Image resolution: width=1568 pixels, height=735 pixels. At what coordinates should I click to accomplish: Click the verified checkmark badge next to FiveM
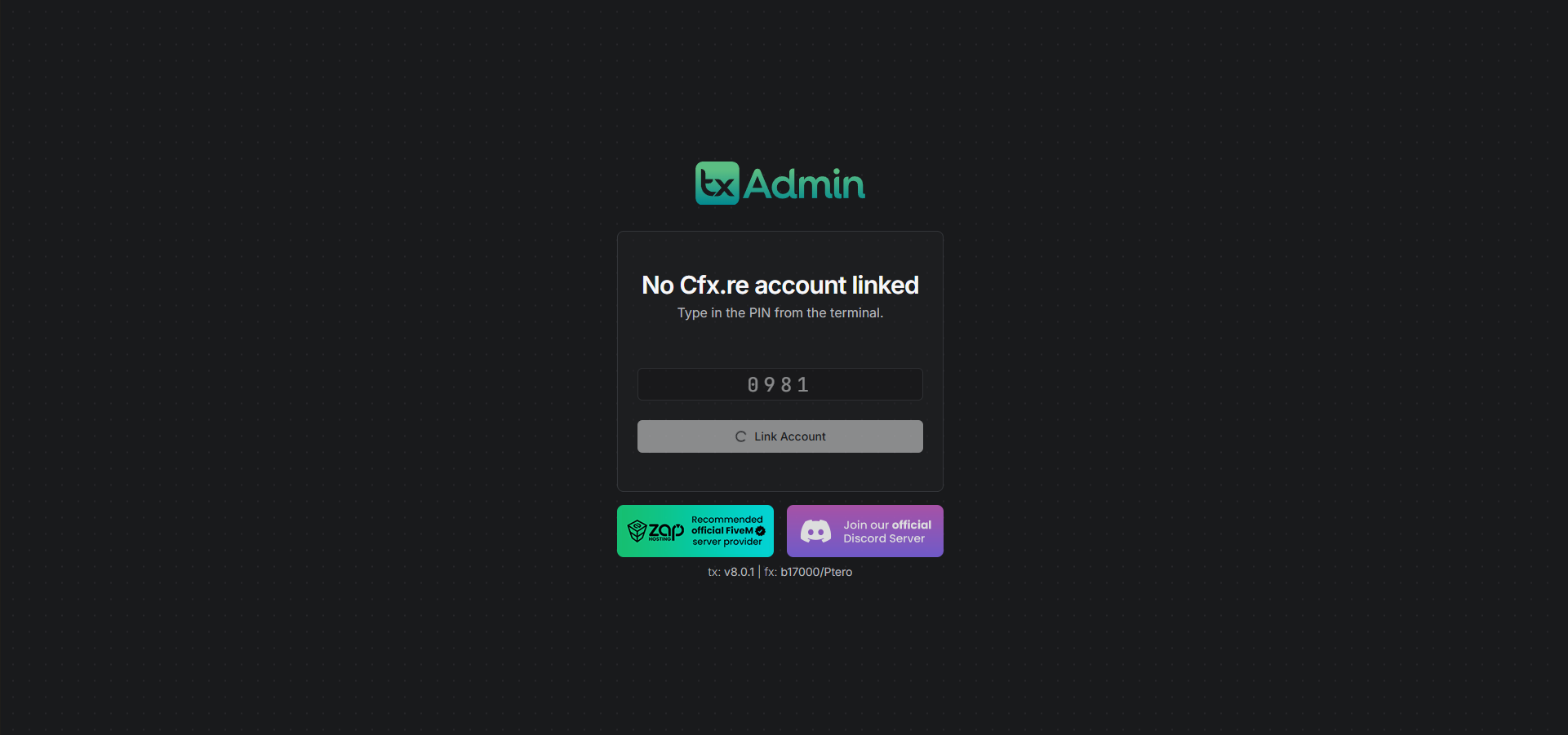(x=761, y=530)
